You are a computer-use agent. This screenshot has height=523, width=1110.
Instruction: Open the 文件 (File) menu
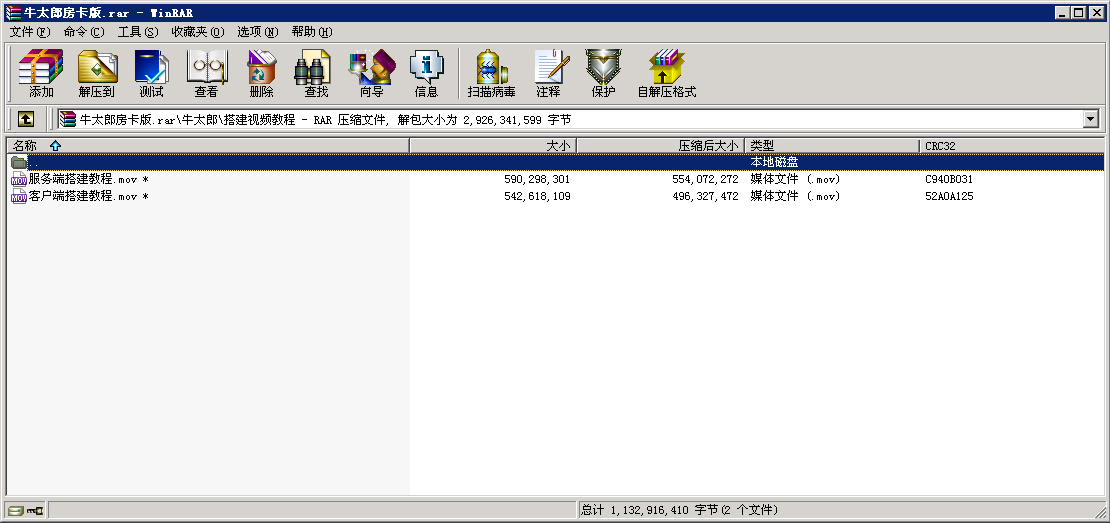tap(30, 32)
